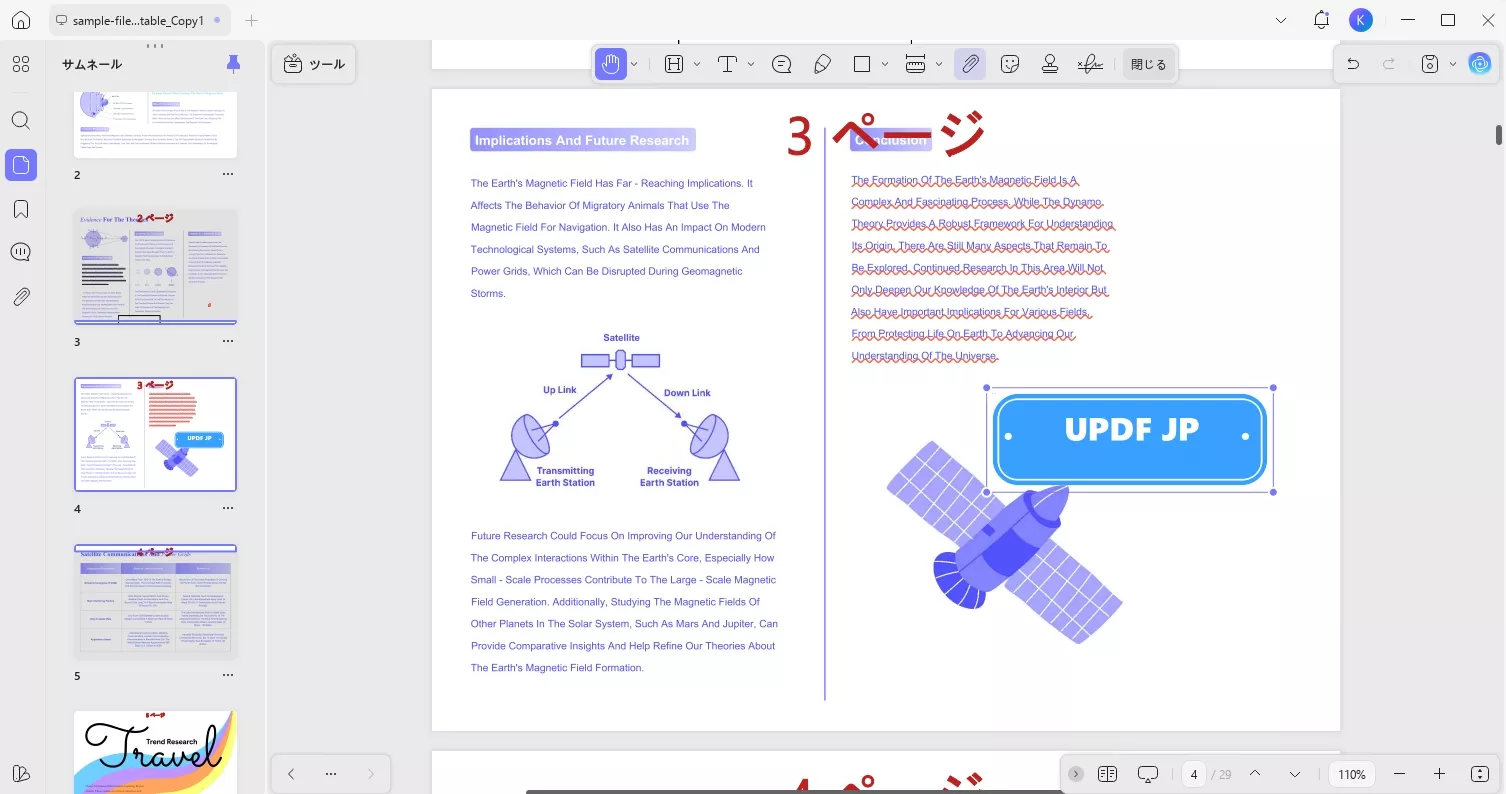Open options for thumbnail page 2
The height and width of the screenshot is (794, 1506).
(228, 175)
